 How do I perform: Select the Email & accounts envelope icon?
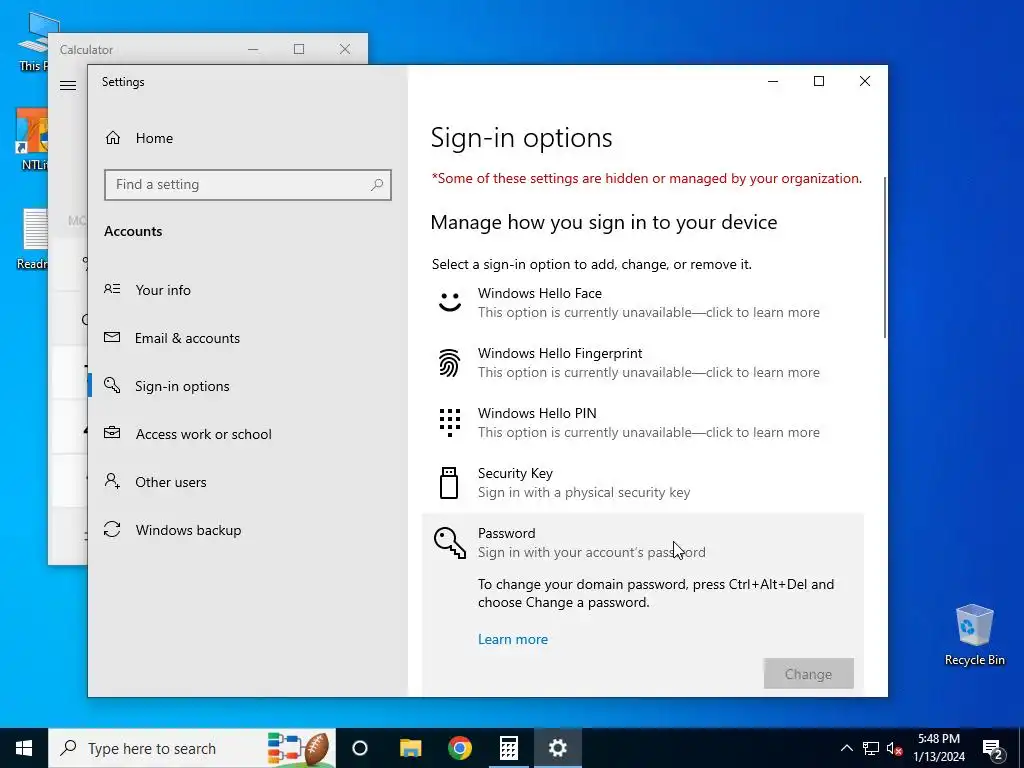(x=112, y=338)
